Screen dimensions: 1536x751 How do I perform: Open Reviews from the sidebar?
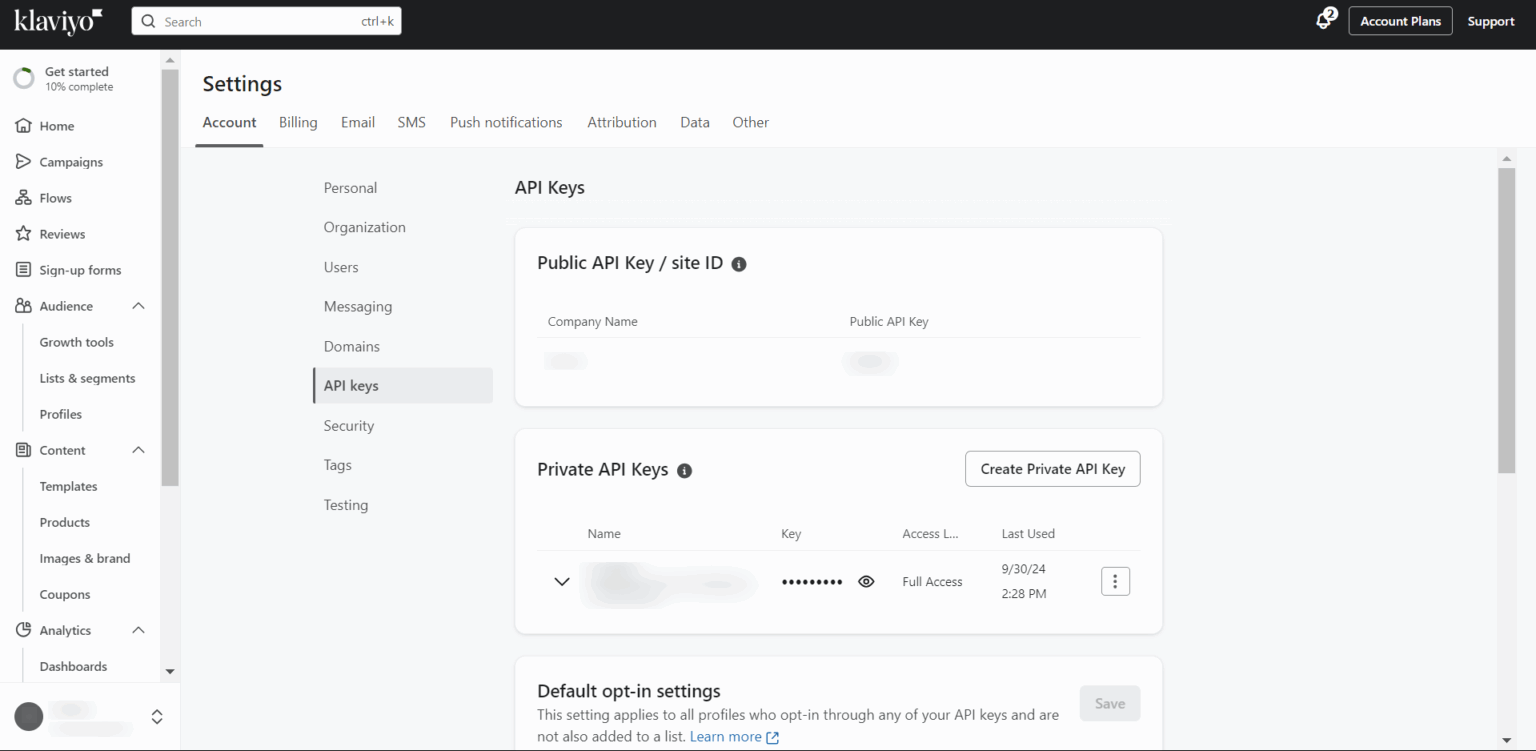coord(61,234)
